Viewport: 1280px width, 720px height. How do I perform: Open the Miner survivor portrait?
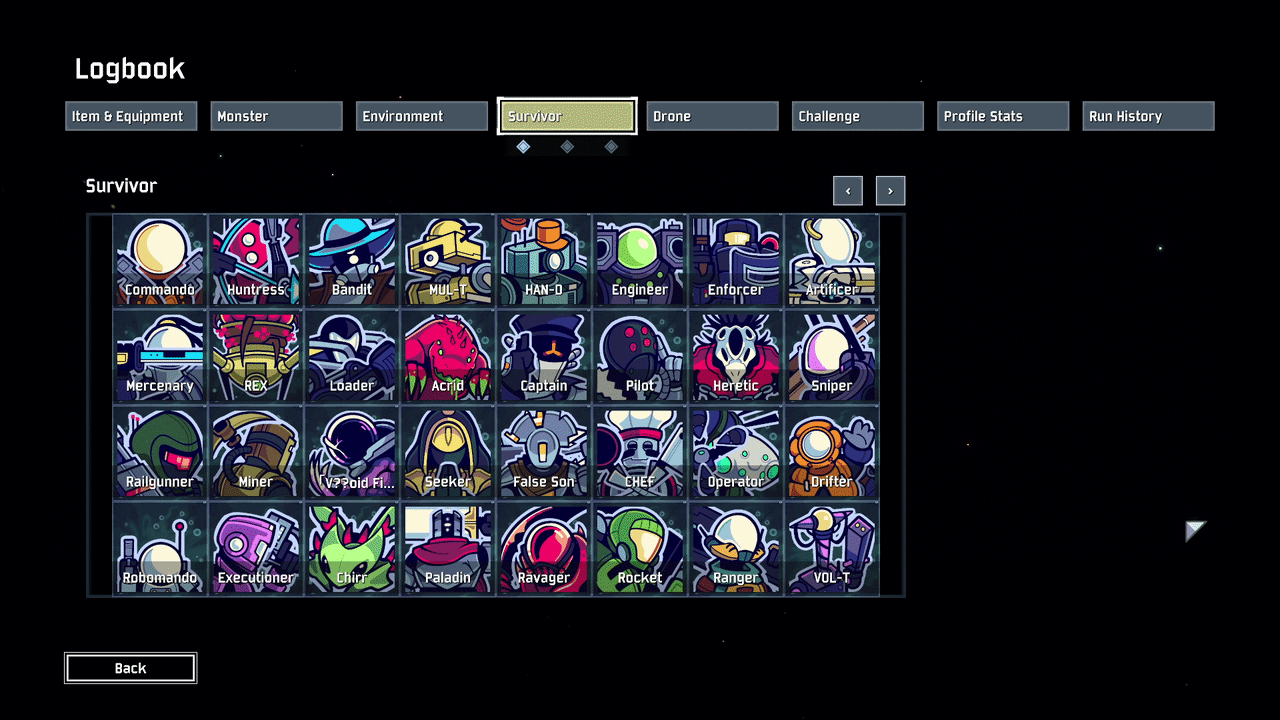point(256,452)
